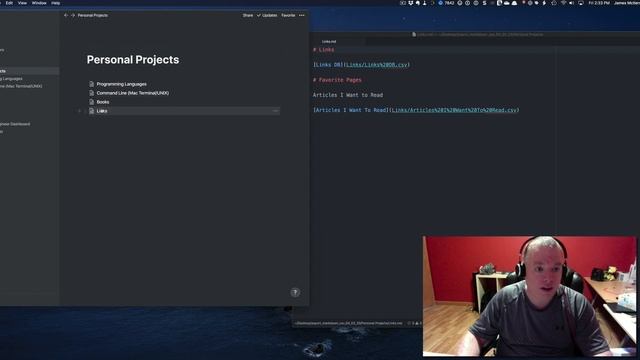The image size is (640, 360).
Task: Open the Window menu in menu bar
Action: (x=39, y=3)
